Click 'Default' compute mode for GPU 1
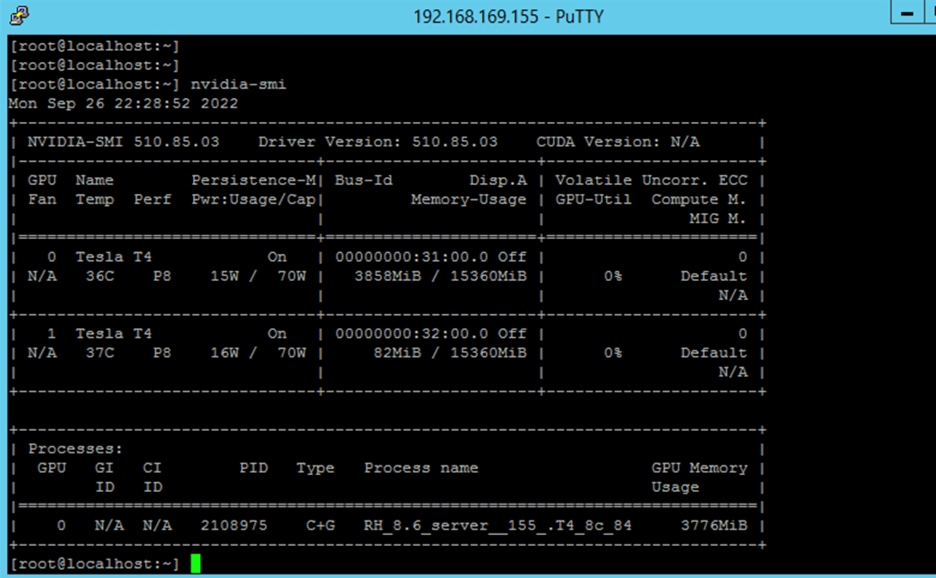 pos(713,353)
